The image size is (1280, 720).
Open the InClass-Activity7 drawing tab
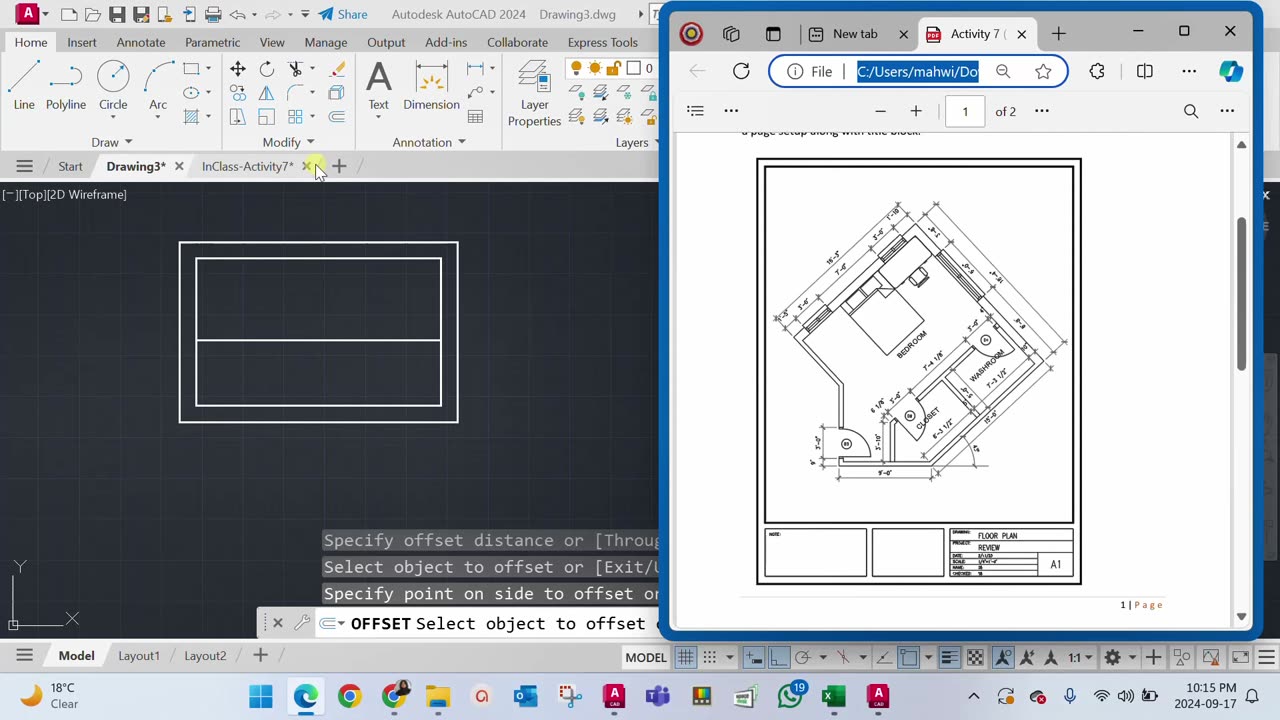click(247, 166)
